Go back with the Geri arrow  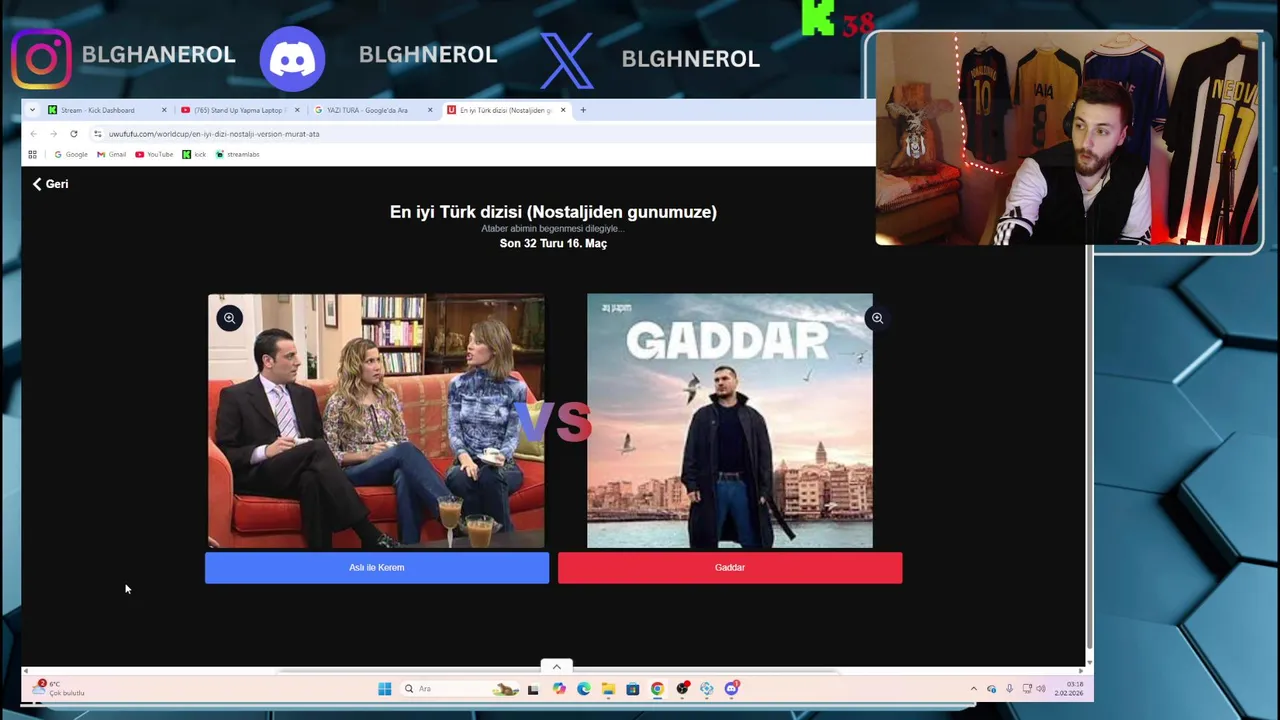point(50,184)
